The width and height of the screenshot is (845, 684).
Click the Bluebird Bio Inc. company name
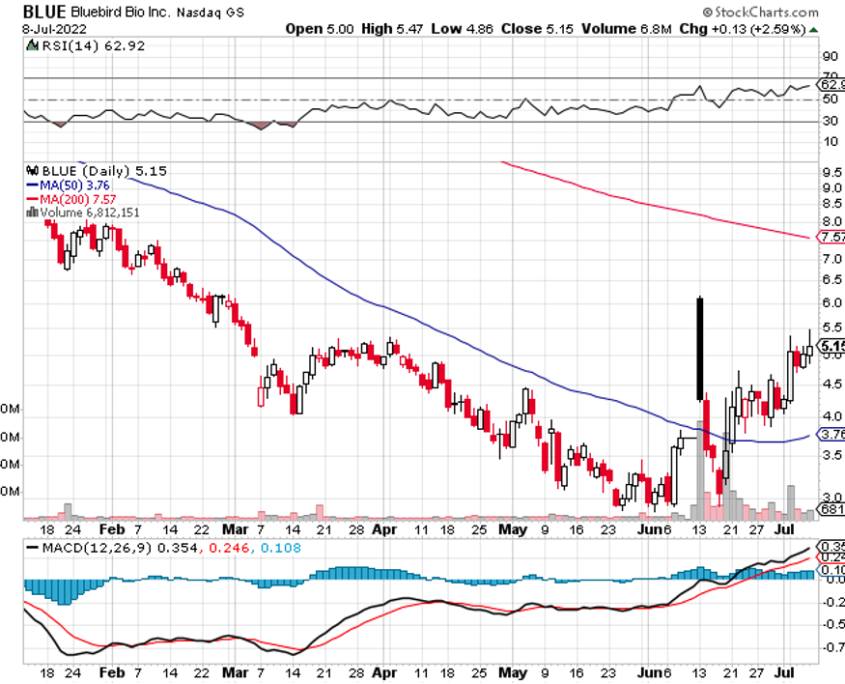(120, 11)
